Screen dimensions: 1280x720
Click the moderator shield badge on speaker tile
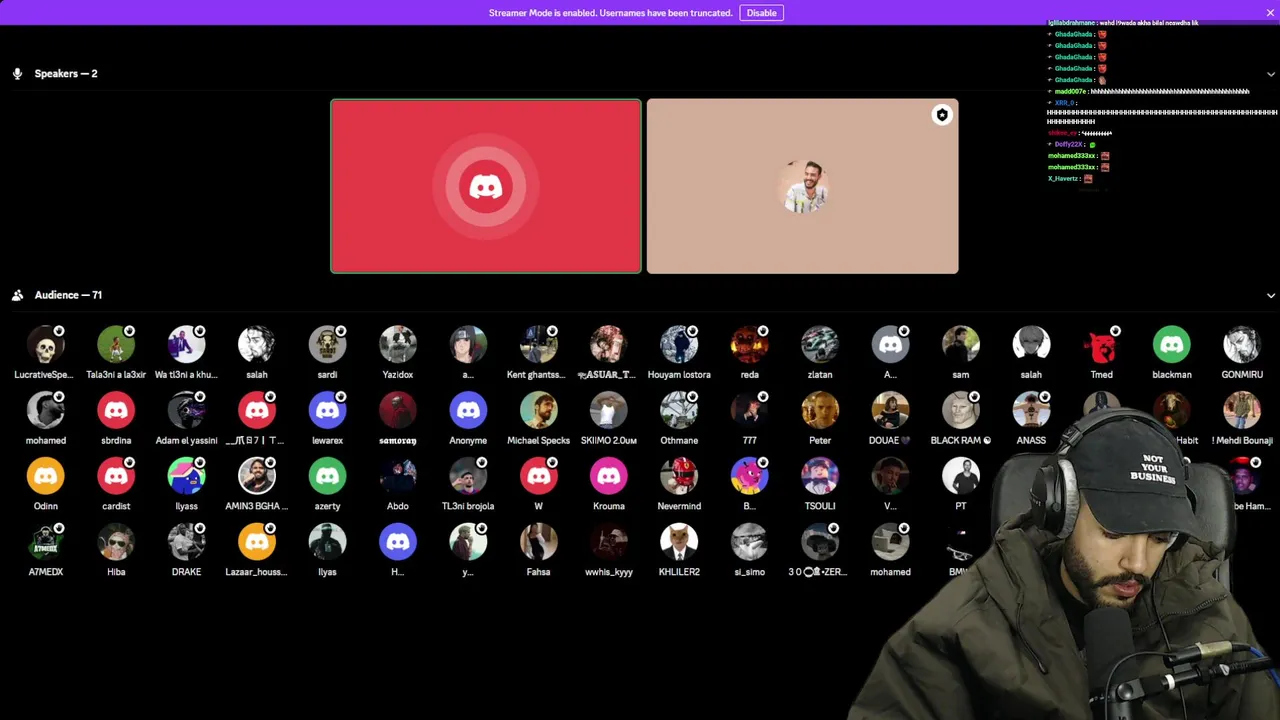click(941, 115)
